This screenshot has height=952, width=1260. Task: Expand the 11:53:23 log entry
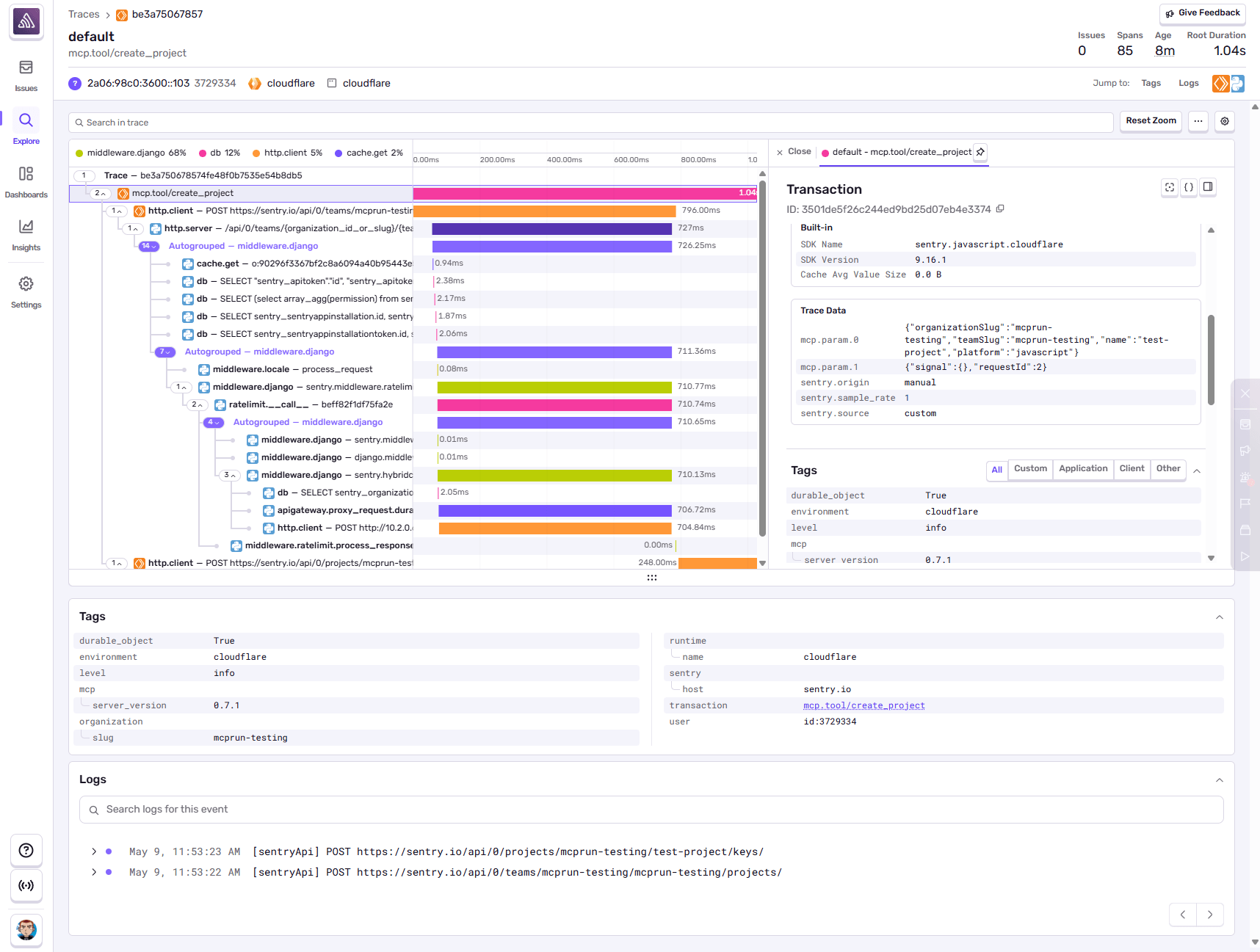93,851
